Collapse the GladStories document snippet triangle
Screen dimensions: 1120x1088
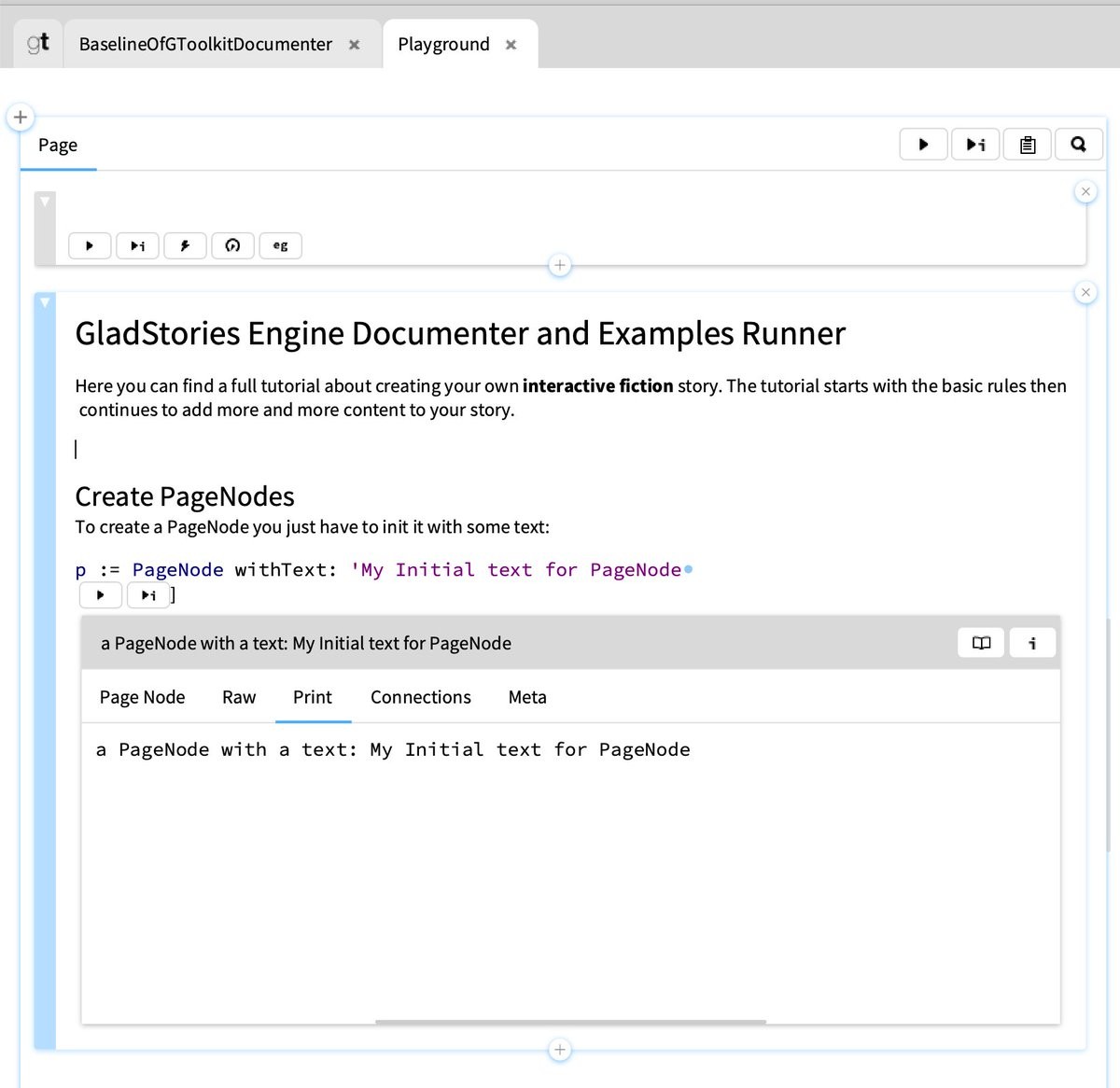(45, 302)
